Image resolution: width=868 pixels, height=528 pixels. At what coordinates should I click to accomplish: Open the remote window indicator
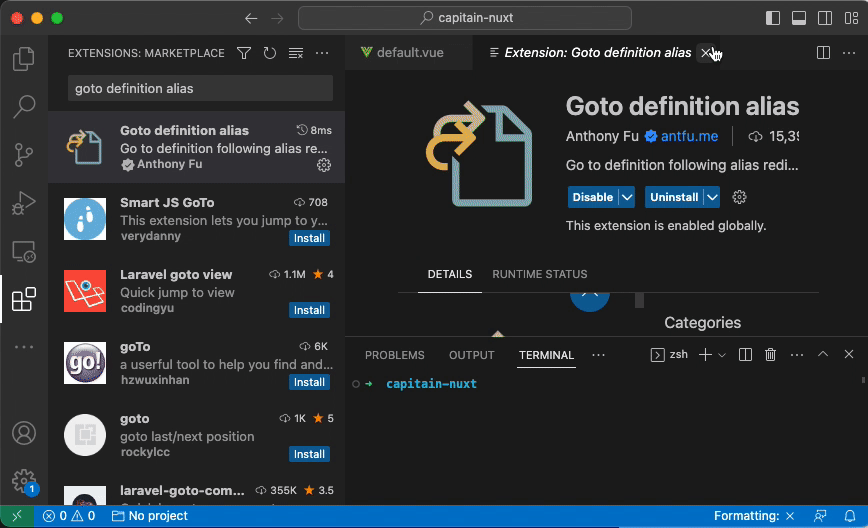coord(17,516)
